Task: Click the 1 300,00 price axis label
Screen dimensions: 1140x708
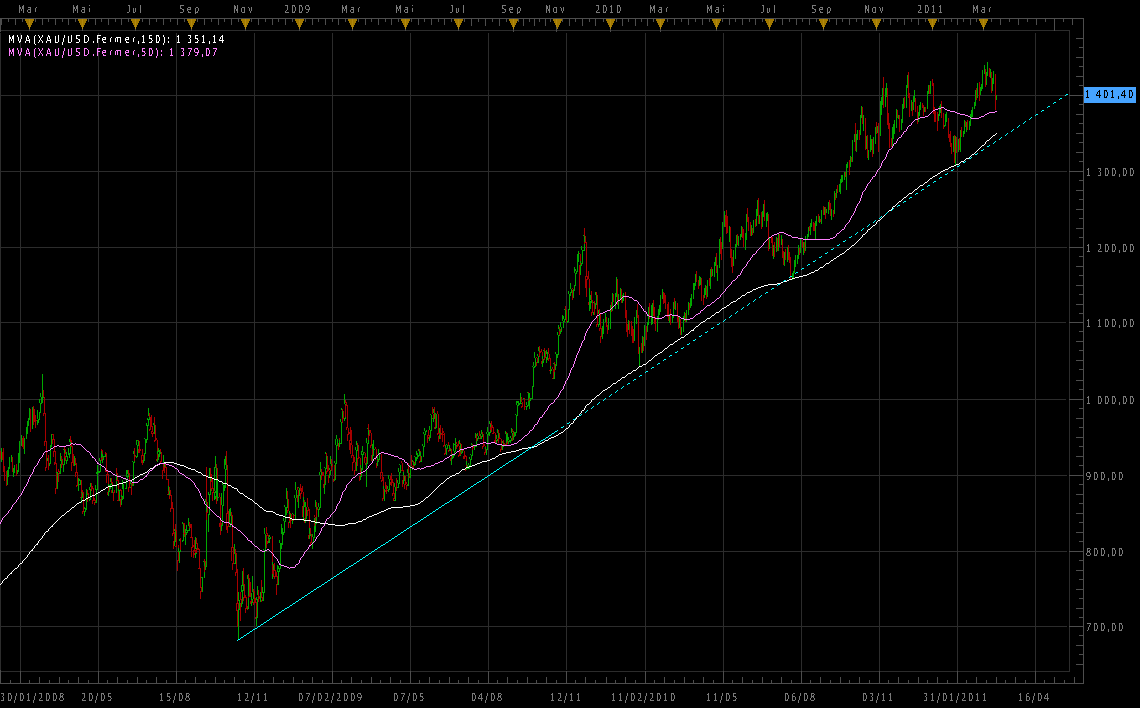Action: click(1110, 172)
